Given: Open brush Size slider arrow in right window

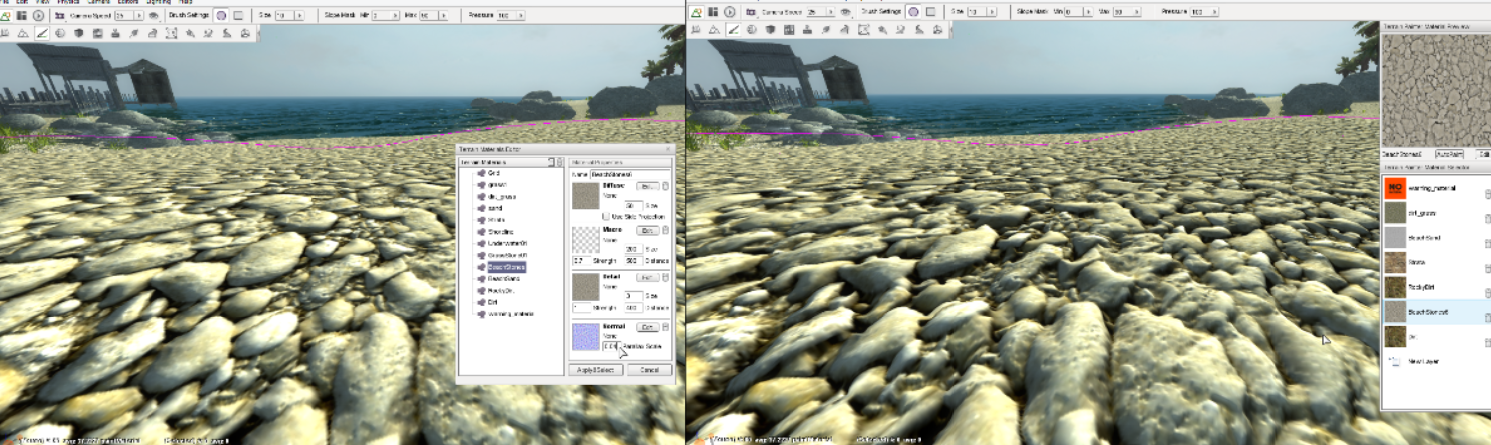Looking at the screenshot, I should pos(992,12).
